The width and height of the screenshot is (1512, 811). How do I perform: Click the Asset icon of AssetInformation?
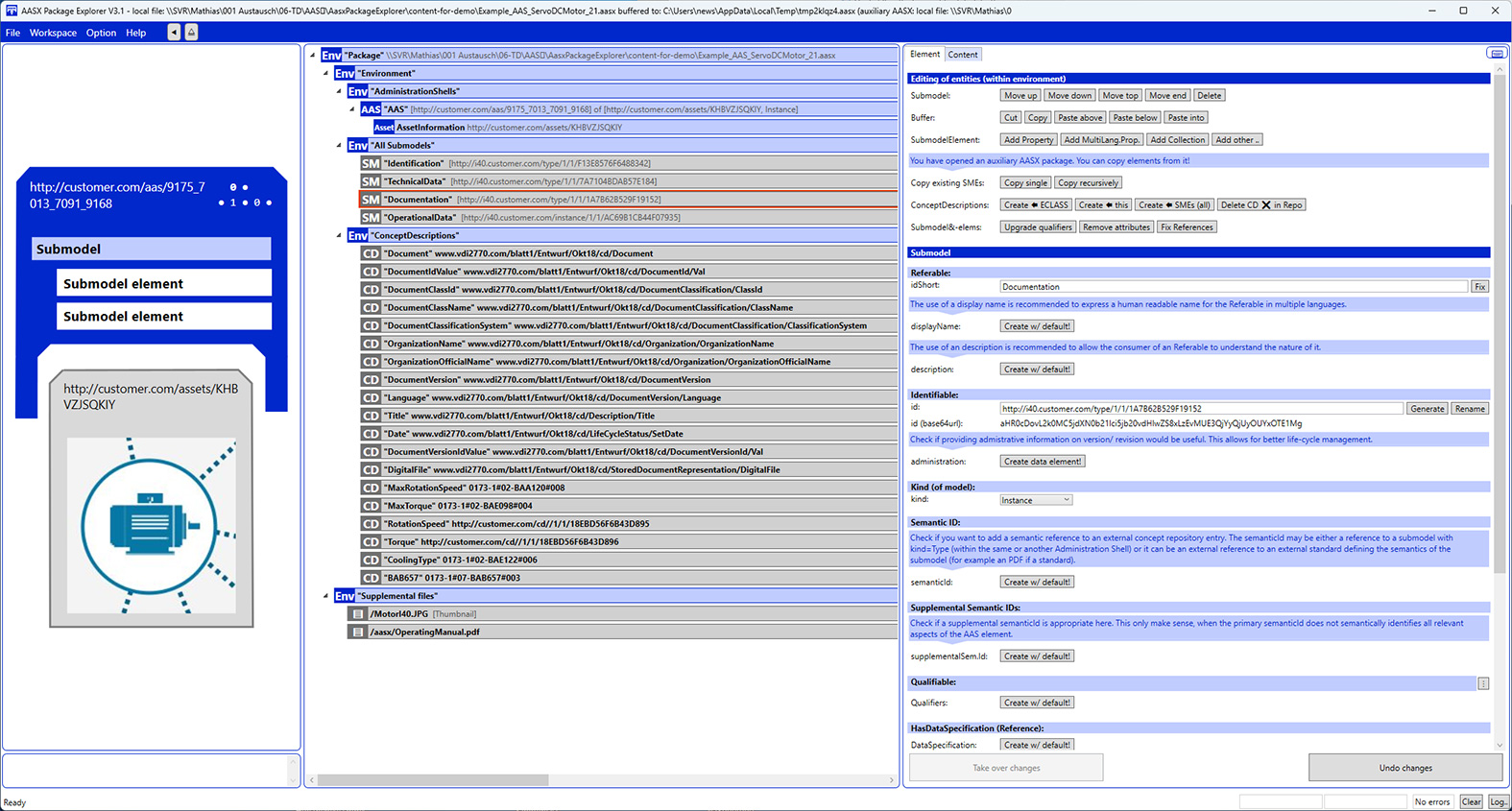(384, 128)
